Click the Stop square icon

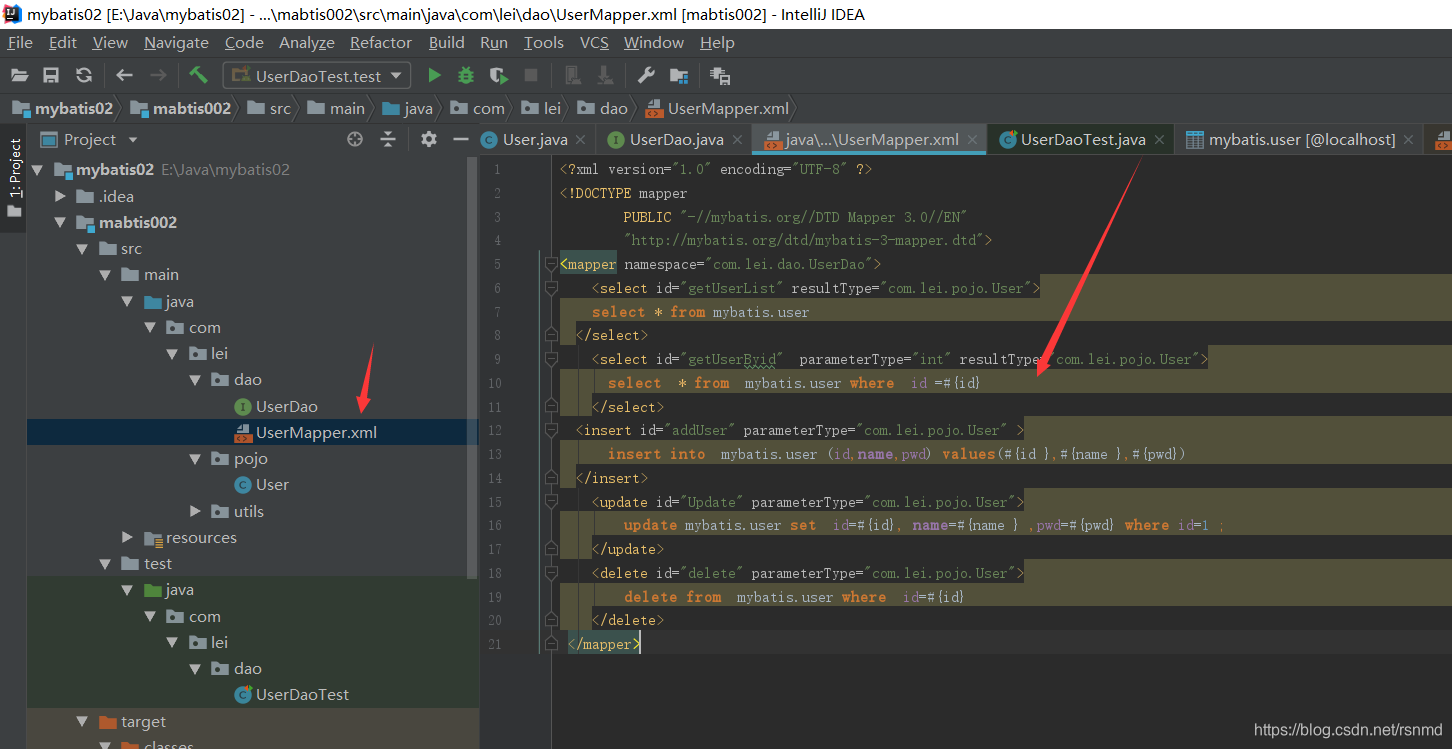531,75
